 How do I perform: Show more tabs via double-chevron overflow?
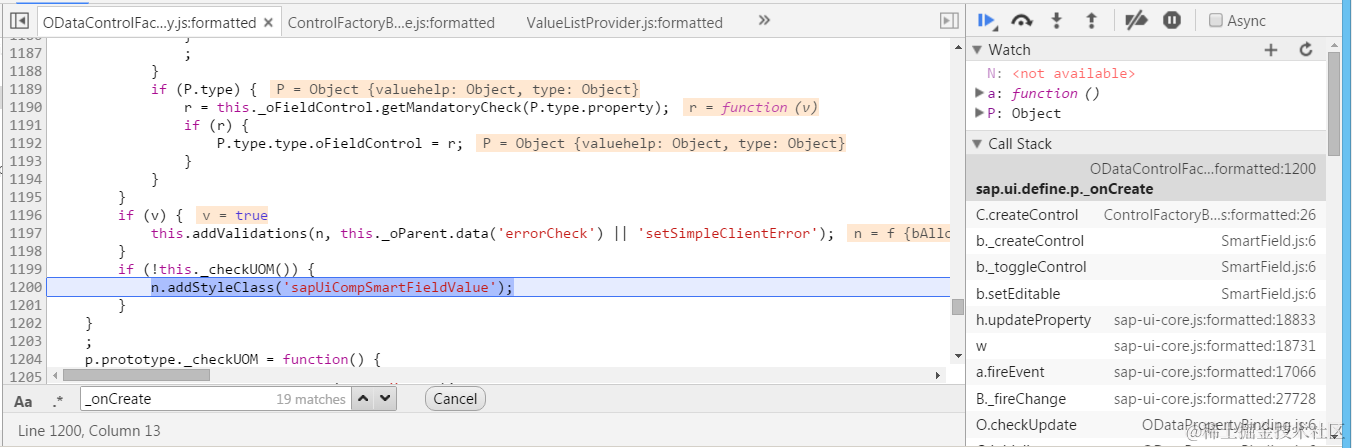click(764, 19)
